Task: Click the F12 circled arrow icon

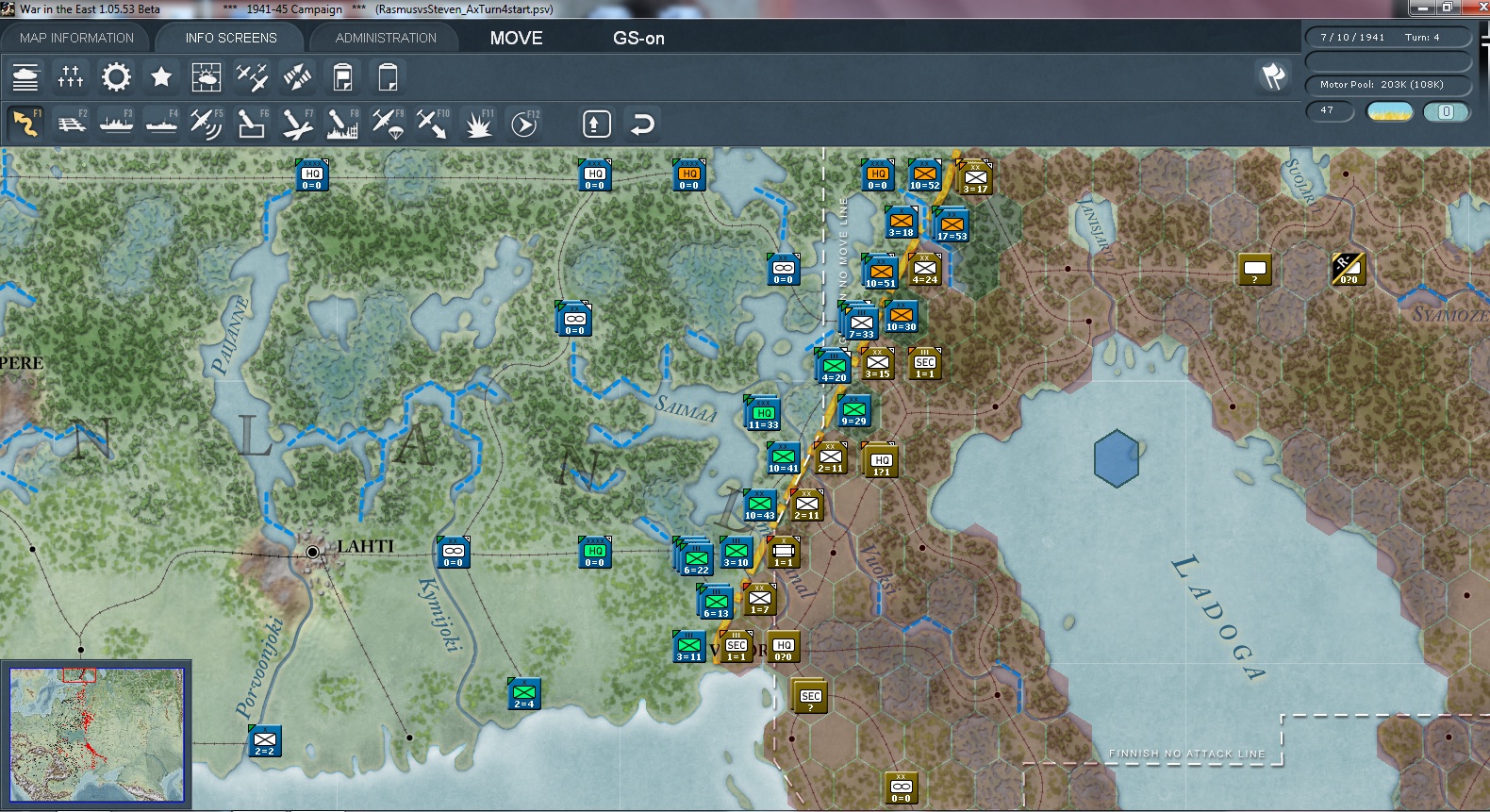Action: 523,124
